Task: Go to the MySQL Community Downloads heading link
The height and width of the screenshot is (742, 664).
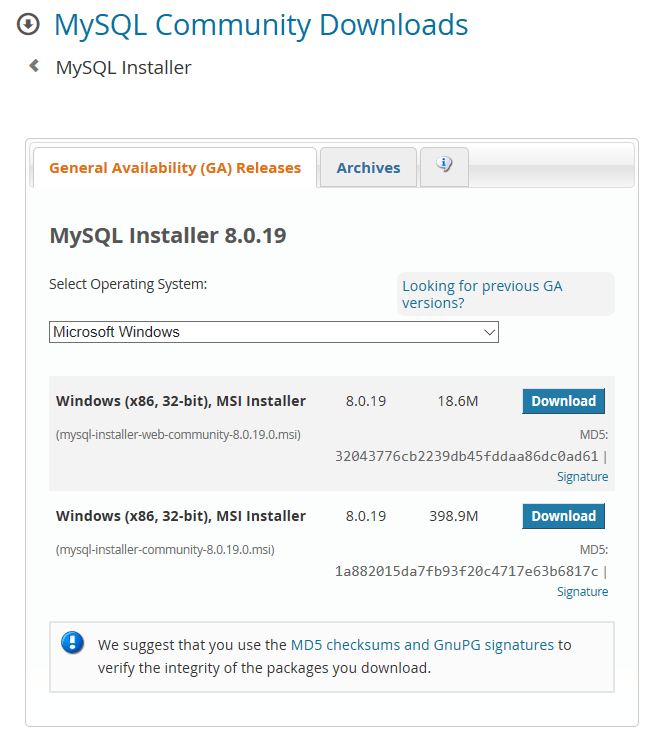Action: 261,24
